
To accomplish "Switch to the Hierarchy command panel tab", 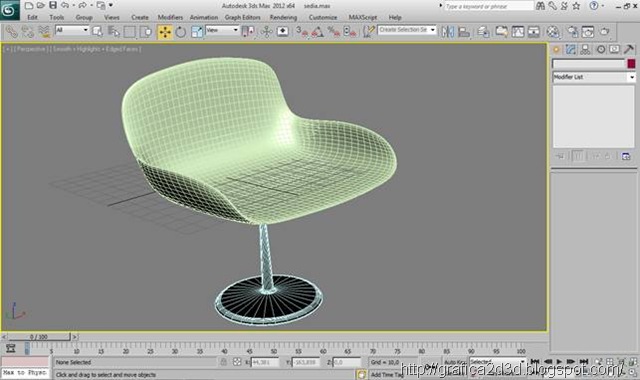I will pyautogui.click(x=585, y=49).
